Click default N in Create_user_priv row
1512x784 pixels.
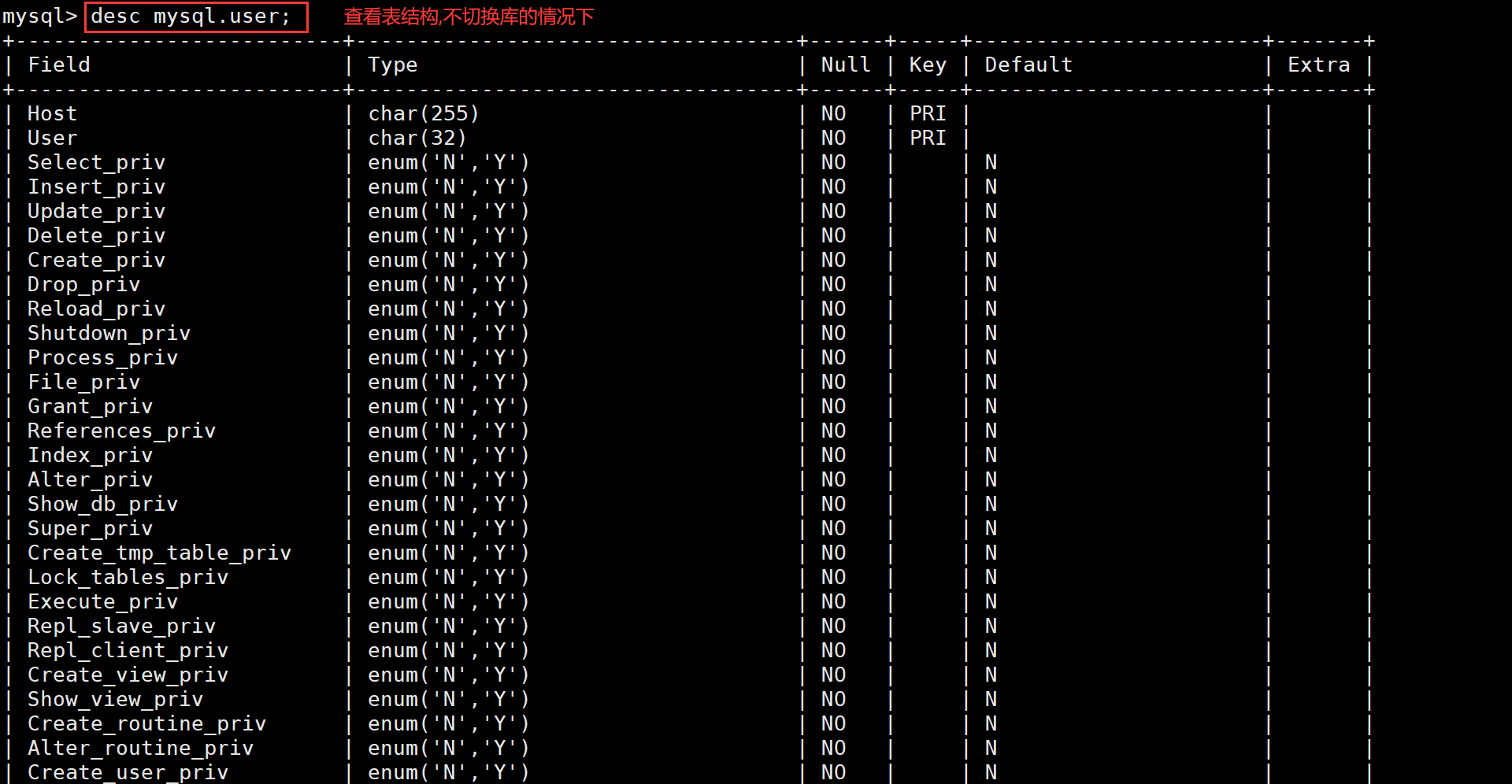pyautogui.click(x=991, y=772)
